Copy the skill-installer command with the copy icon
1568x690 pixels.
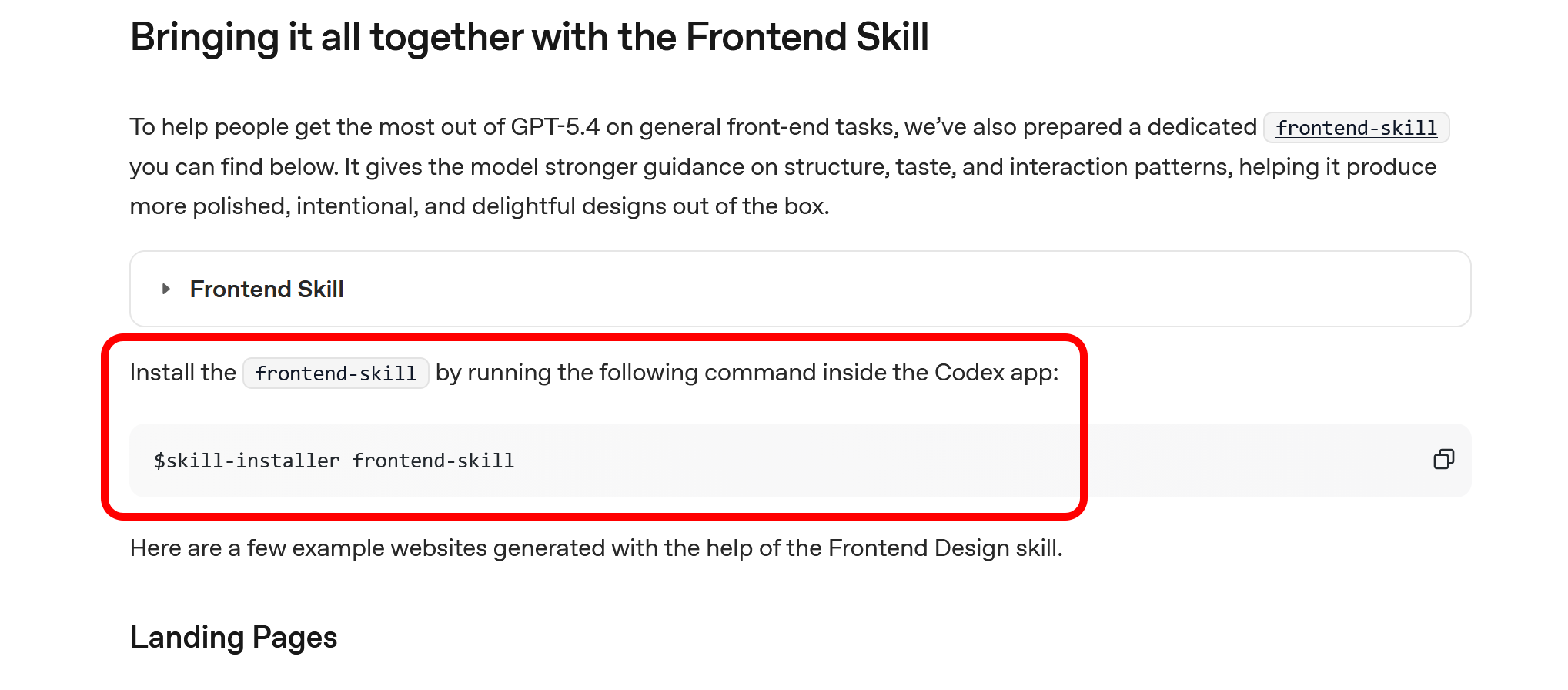(1443, 460)
